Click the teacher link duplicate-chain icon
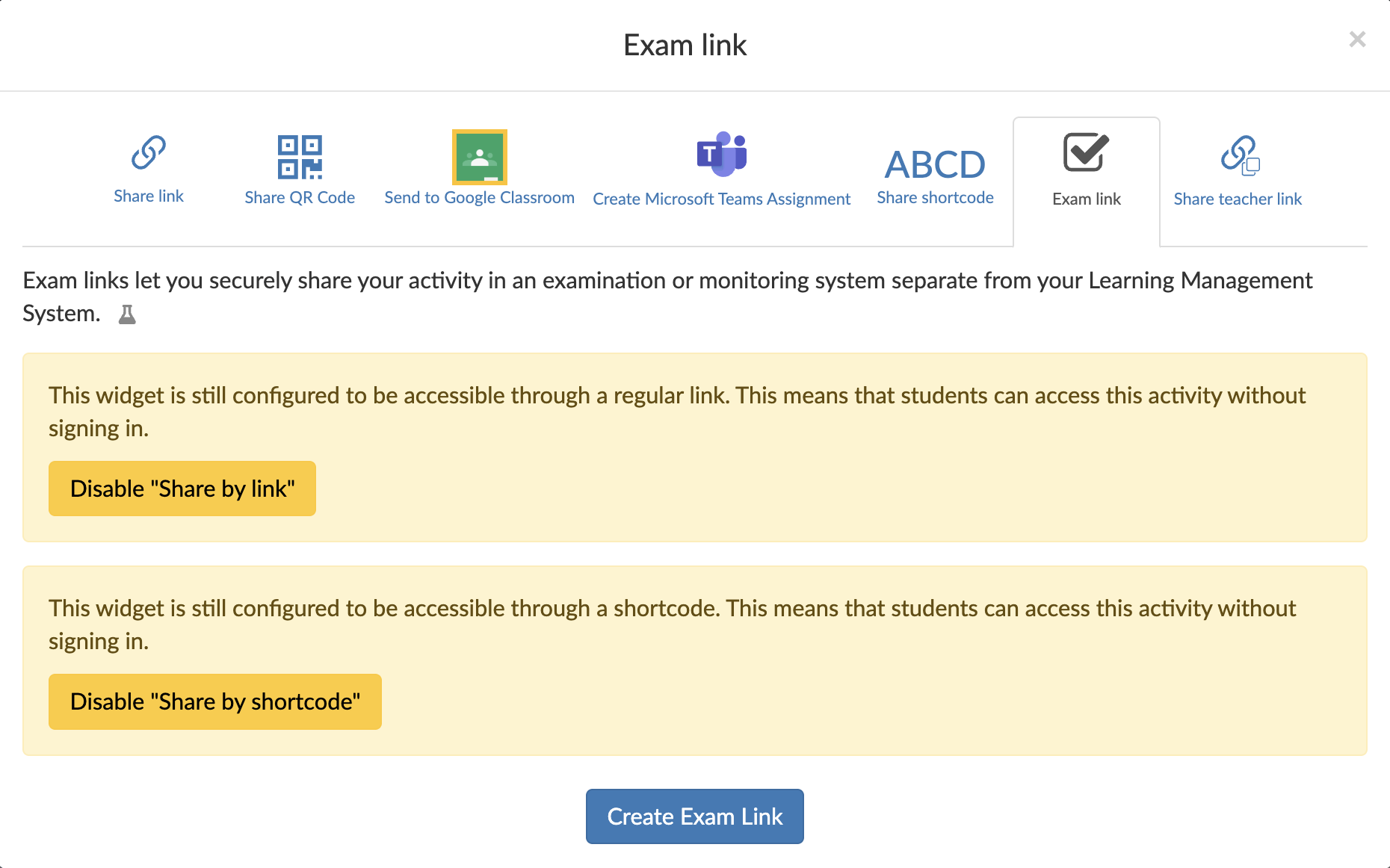 tap(1239, 153)
